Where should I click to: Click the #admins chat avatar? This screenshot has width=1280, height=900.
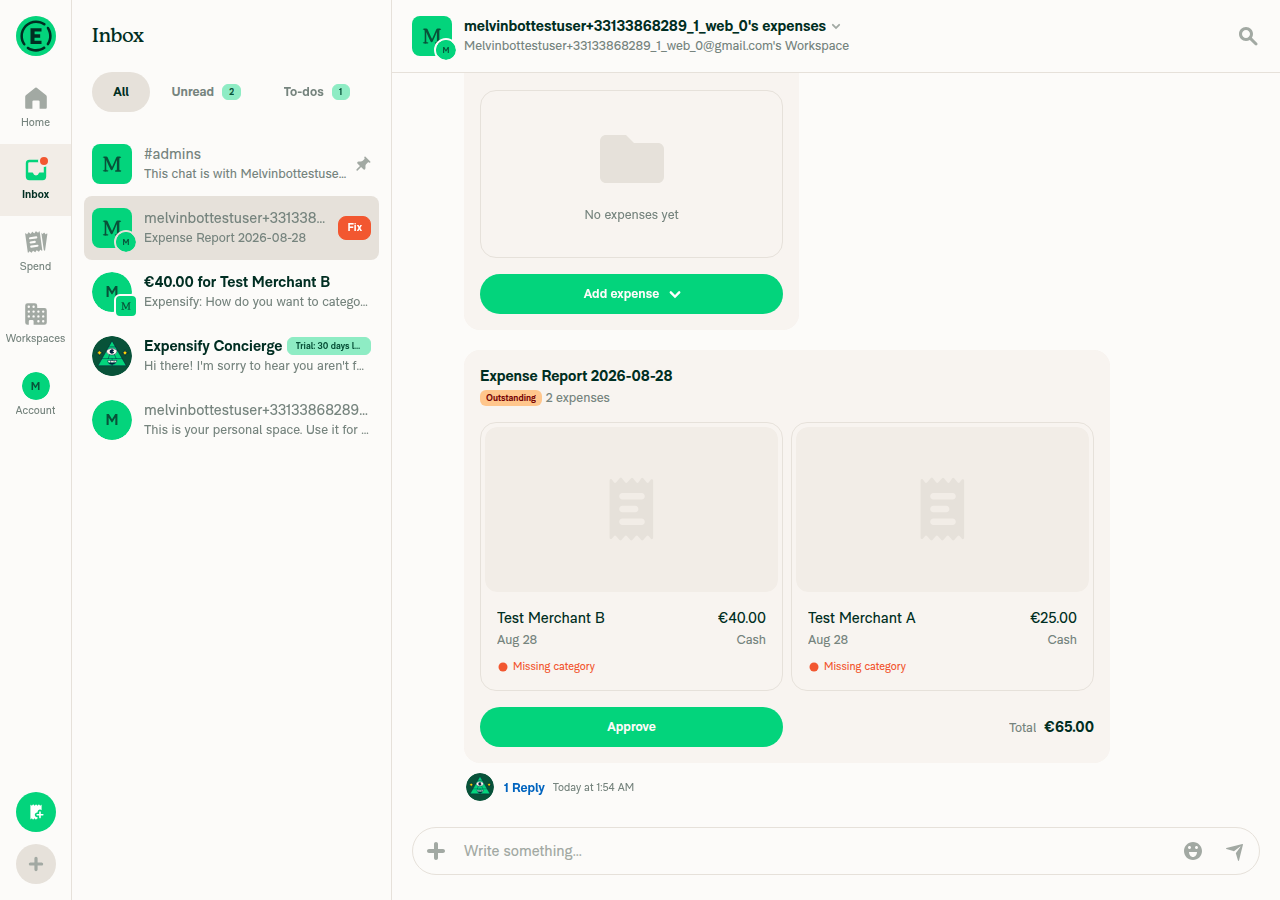[112, 164]
